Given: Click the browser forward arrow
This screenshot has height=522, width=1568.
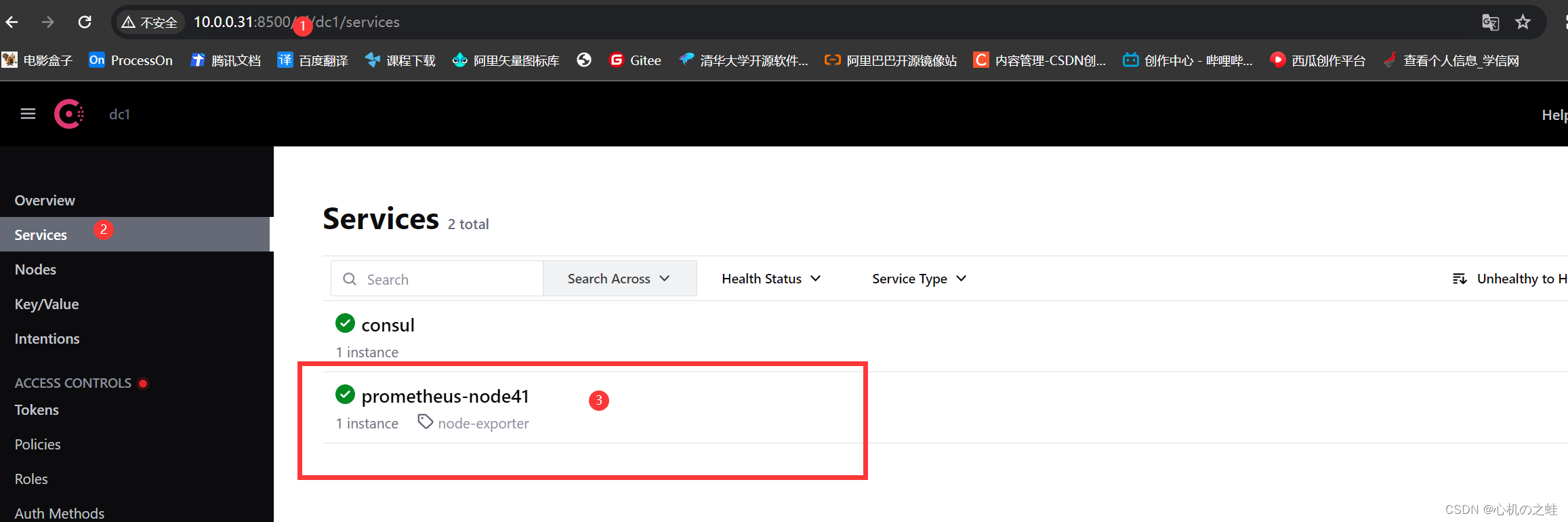Looking at the screenshot, I should point(48,22).
